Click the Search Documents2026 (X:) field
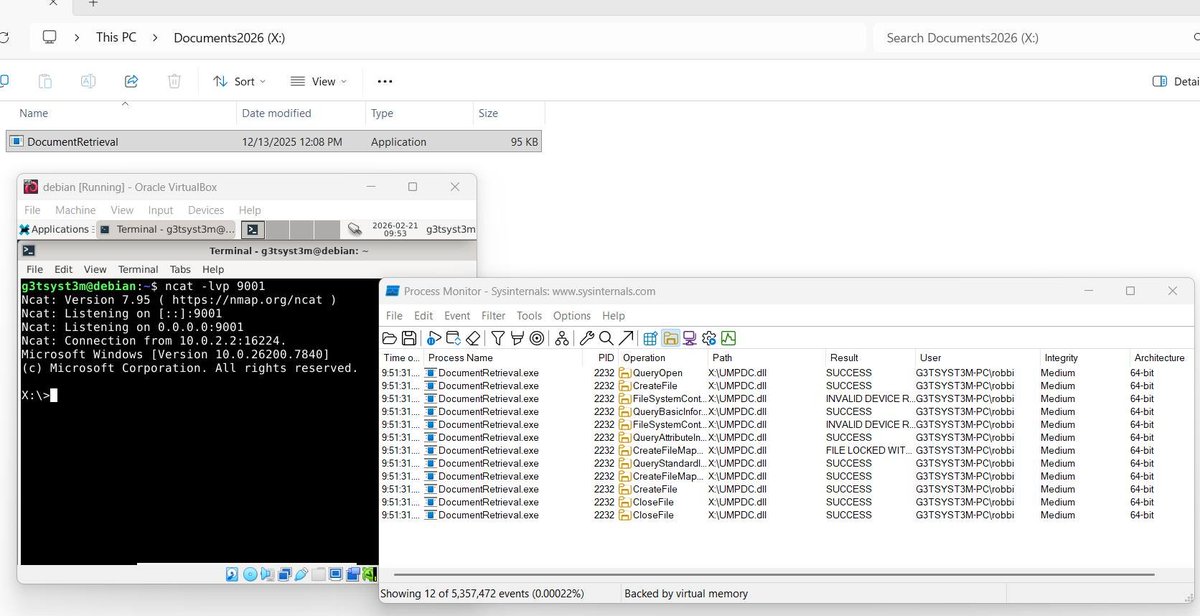 point(1035,38)
